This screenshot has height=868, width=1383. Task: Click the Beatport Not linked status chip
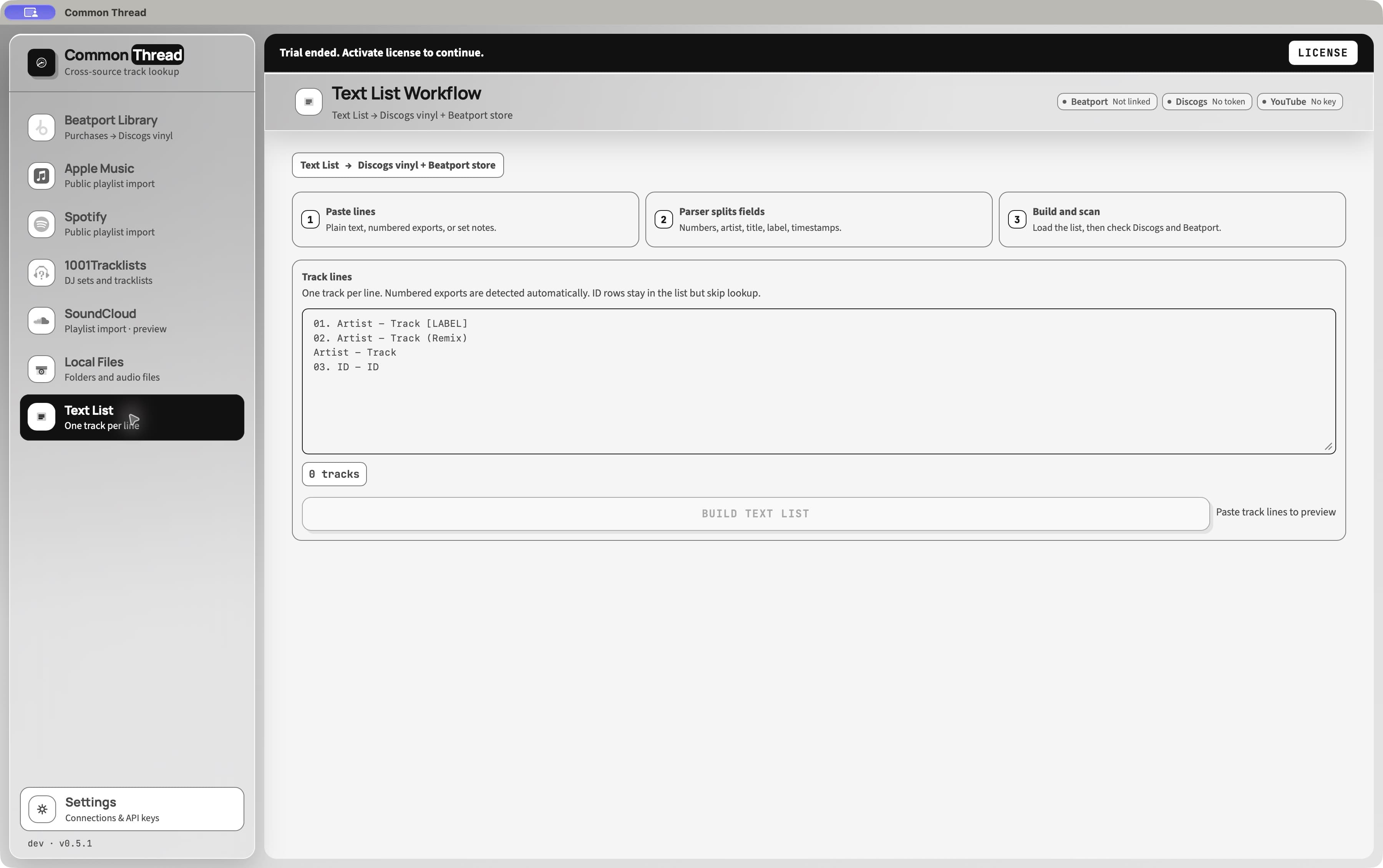pos(1107,102)
